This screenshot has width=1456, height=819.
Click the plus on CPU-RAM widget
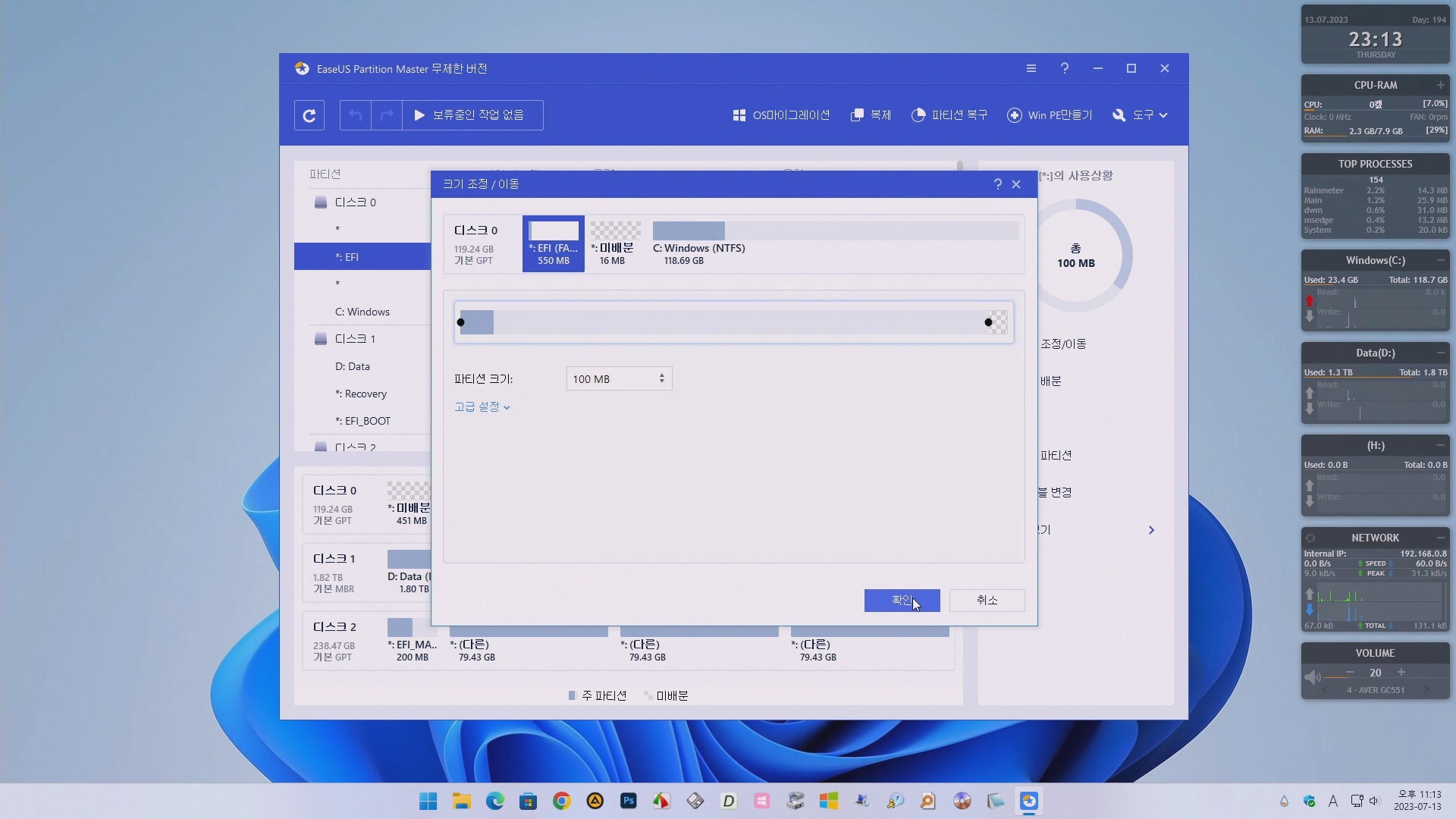1440,85
